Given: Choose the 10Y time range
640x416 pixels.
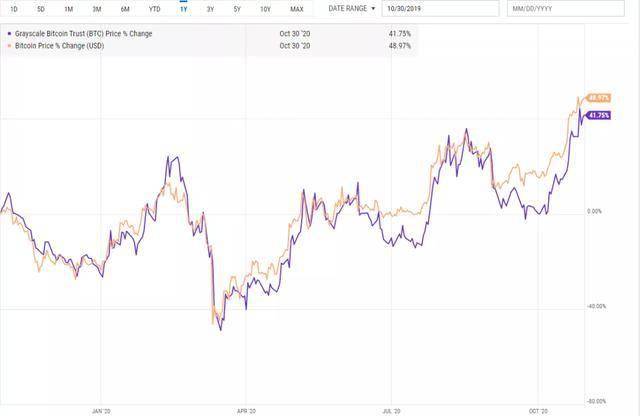Looking at the screenshot, I should [x=265, y=9].
